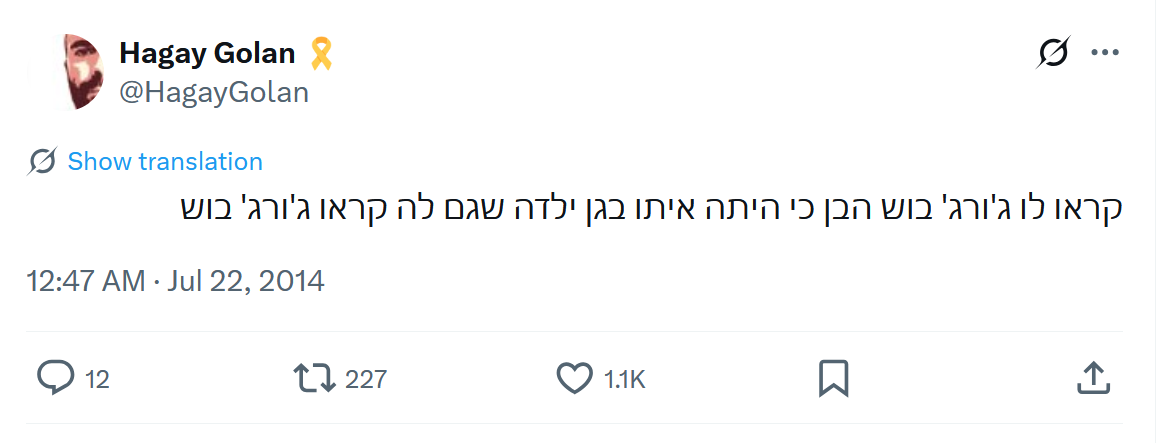Show translation of the Hebrew tweet
Screen dimensions: 1160x443
coord(165,161)
